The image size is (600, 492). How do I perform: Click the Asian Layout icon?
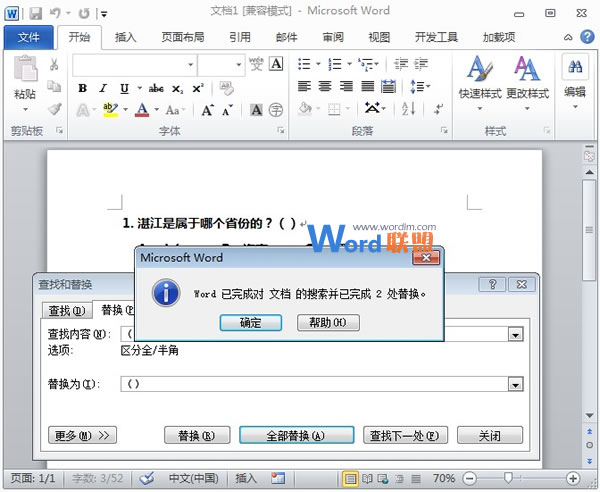[x=372, y=108]
